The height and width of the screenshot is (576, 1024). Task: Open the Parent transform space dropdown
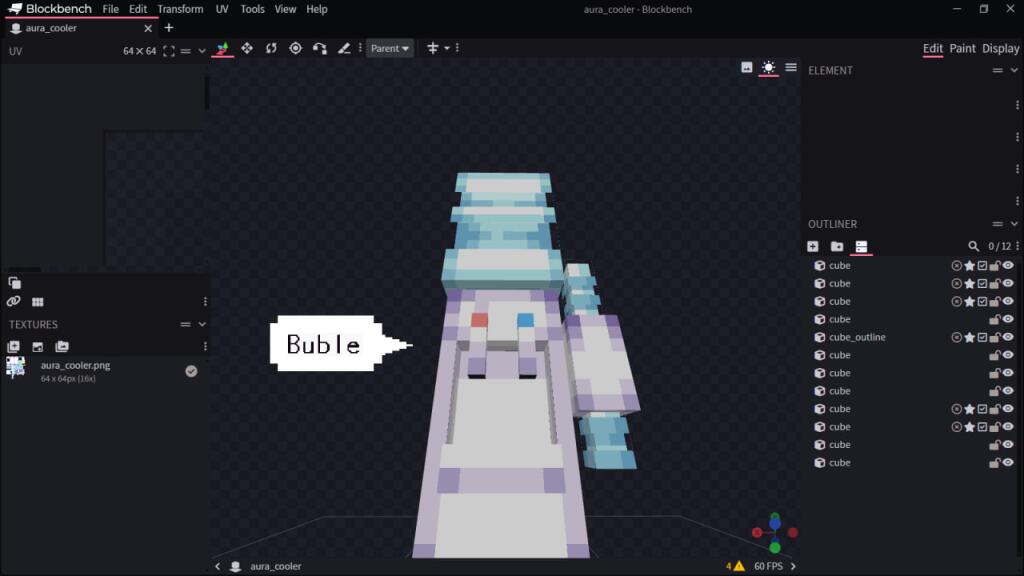(x=389, y=48)
